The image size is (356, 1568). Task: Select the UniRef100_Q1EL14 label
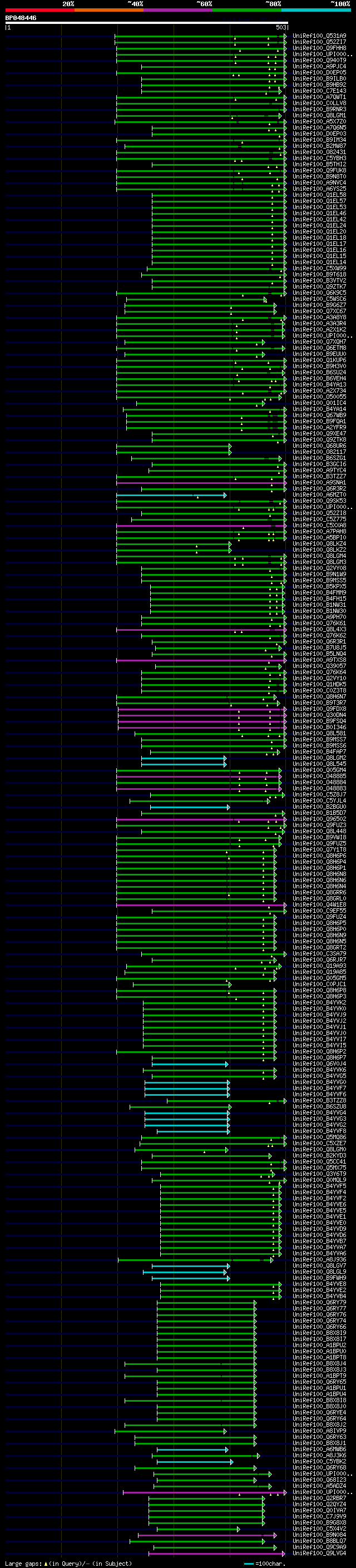coord(319,263)
